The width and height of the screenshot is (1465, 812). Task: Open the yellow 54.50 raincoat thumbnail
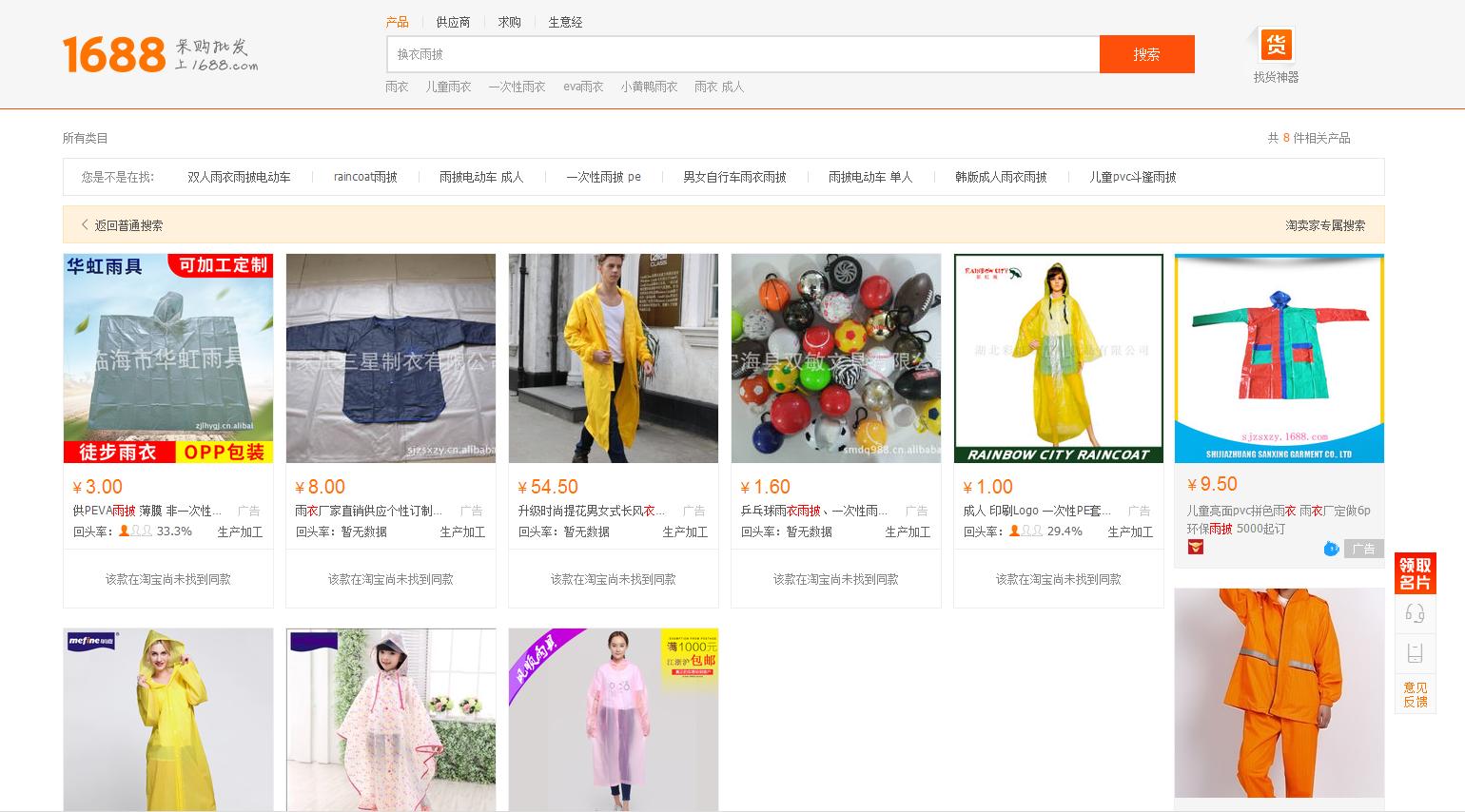613,358
